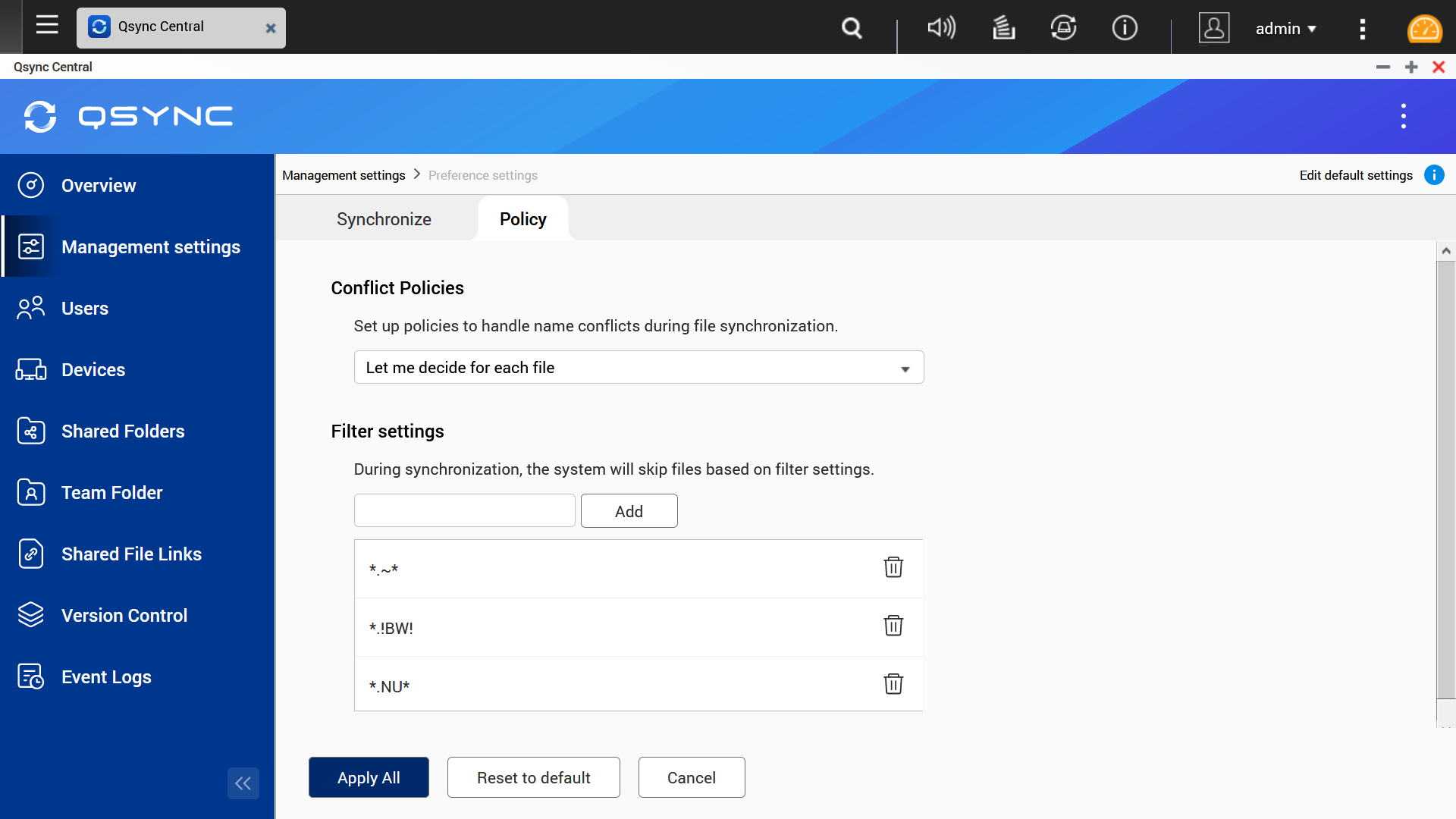Collapse the sidebar with double-arrow button
Image resolution: width=1456 pixels, height=819 pixels.
point(243,783)
